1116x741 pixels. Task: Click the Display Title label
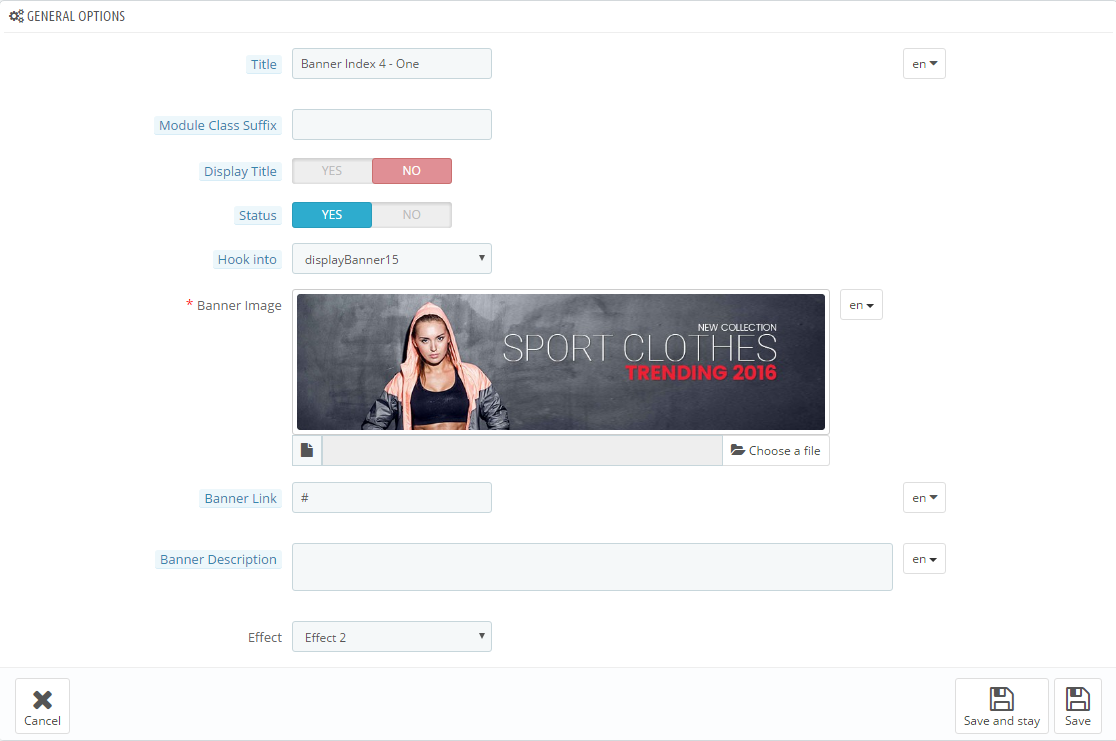(240, 172)
